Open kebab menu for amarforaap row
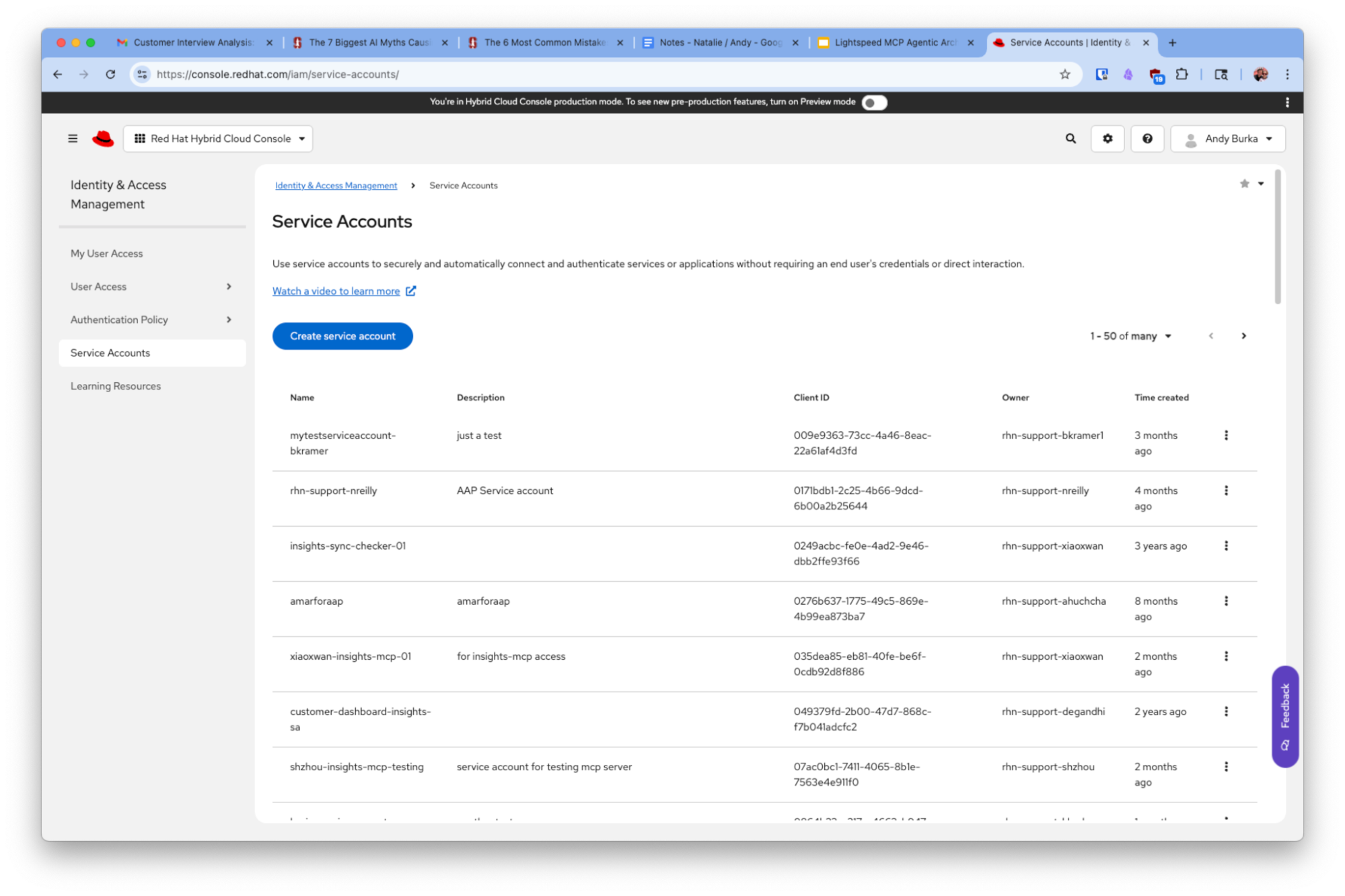 coord(1226,601)
